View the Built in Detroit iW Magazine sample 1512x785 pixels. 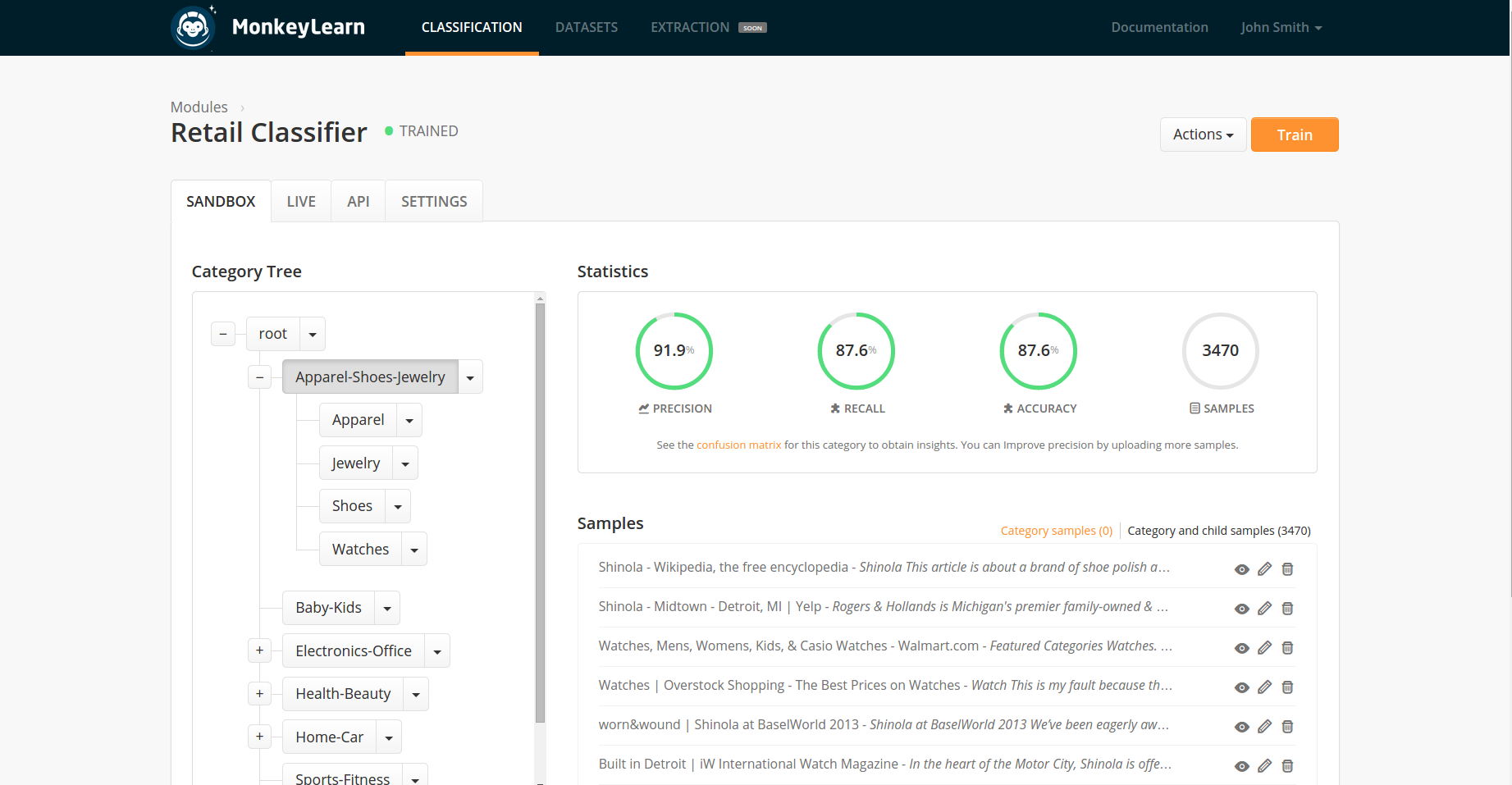1242,766
